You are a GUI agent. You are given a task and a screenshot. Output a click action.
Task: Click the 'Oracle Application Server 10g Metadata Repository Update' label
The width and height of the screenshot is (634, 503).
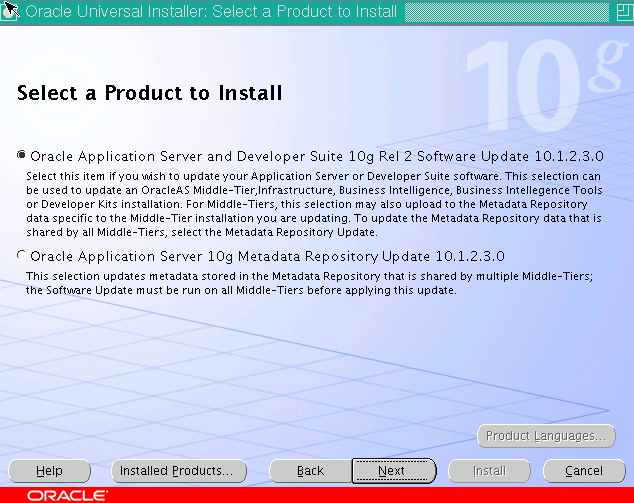coord(267,256)
